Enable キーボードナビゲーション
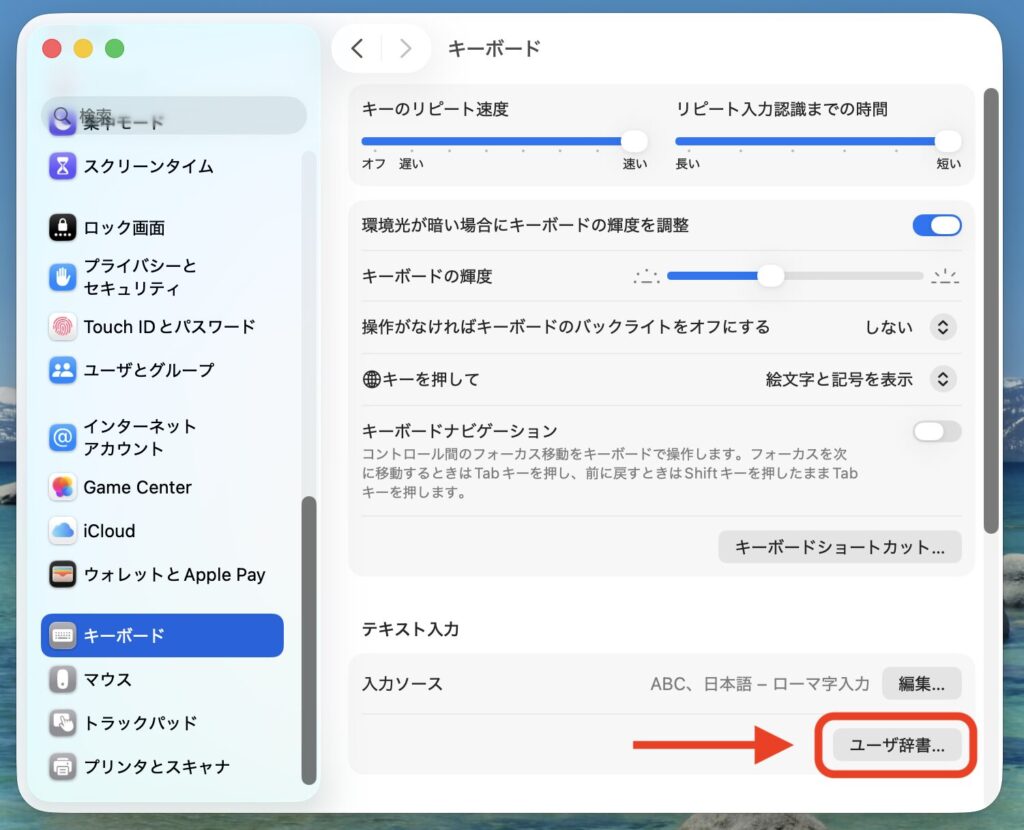Screen dimensions: 1024x830 (935, 431)
